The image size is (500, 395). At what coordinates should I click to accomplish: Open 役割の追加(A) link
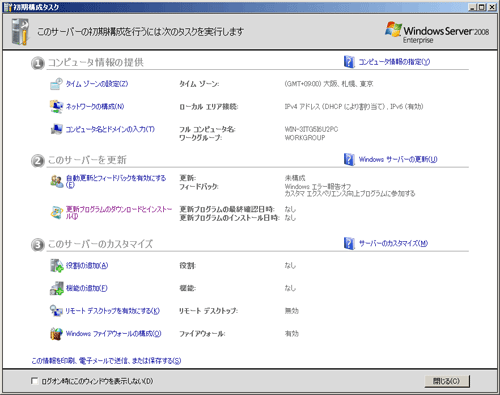pos(87,266)
